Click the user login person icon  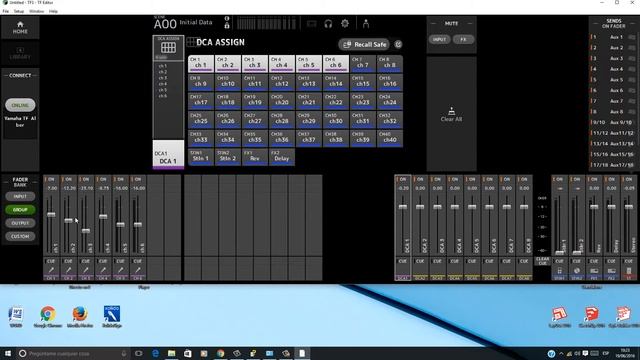click(x=366, y=24)
